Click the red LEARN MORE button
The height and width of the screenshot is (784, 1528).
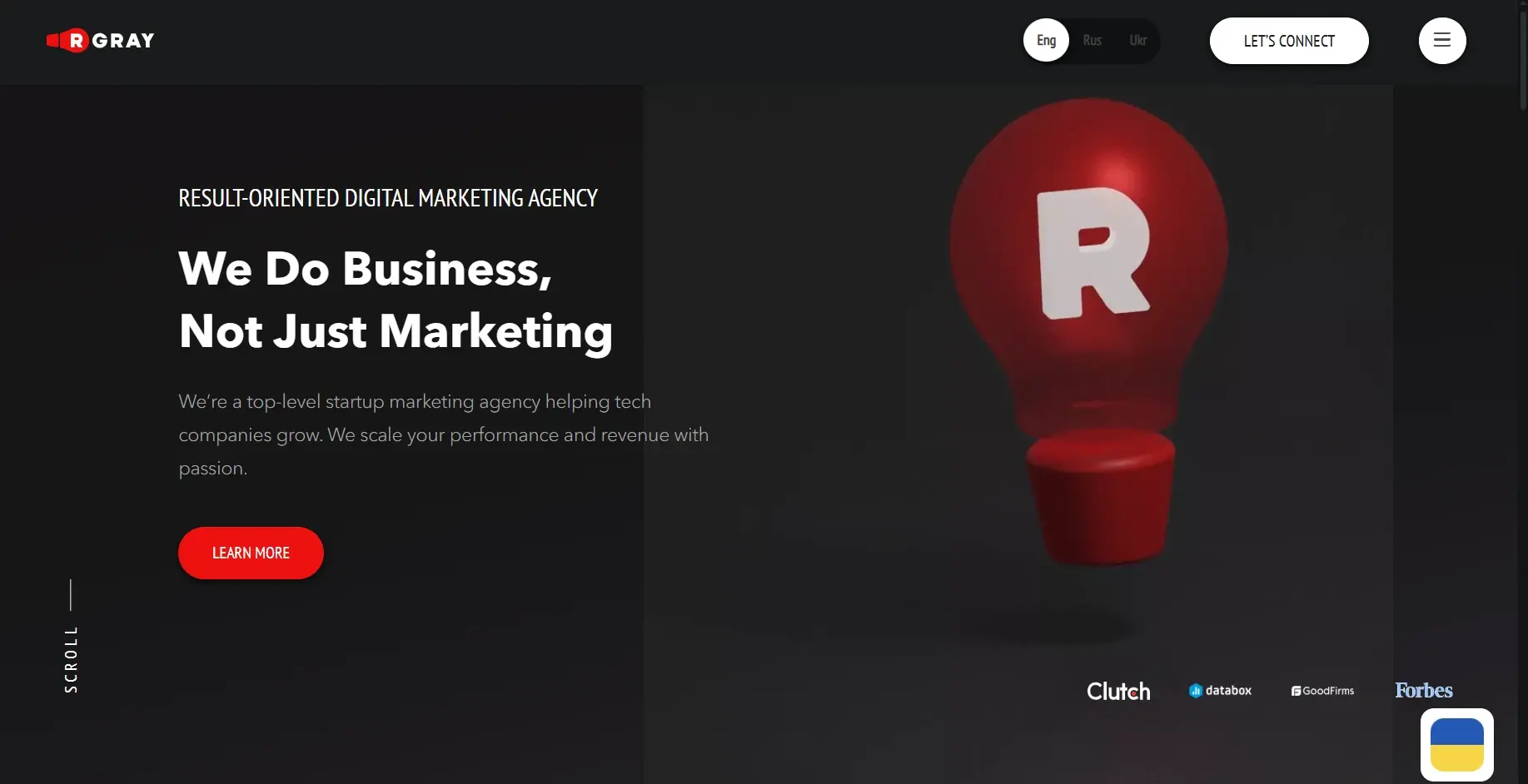(251, 553)
